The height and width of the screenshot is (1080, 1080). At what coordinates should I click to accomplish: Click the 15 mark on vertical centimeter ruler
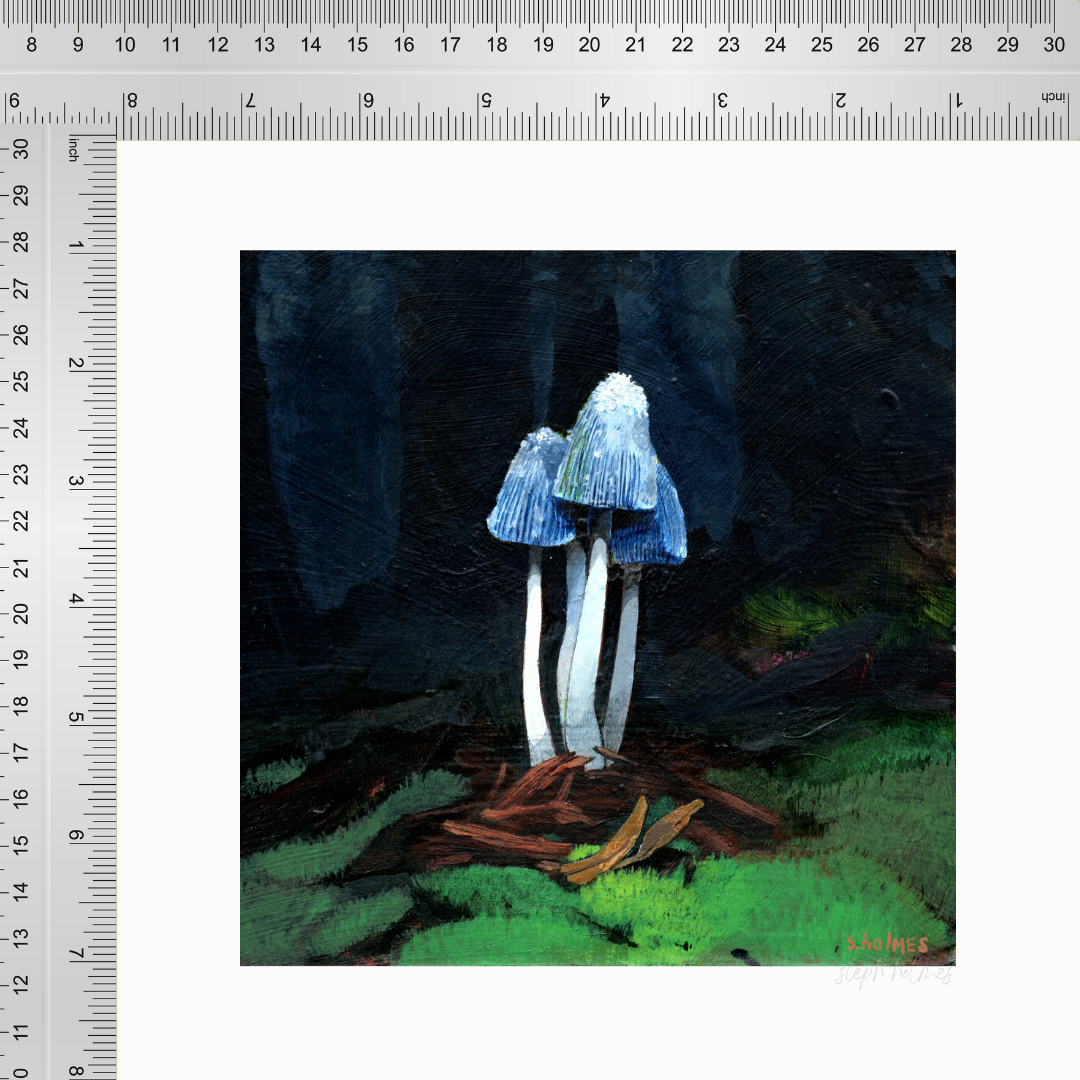pos(19,845)
